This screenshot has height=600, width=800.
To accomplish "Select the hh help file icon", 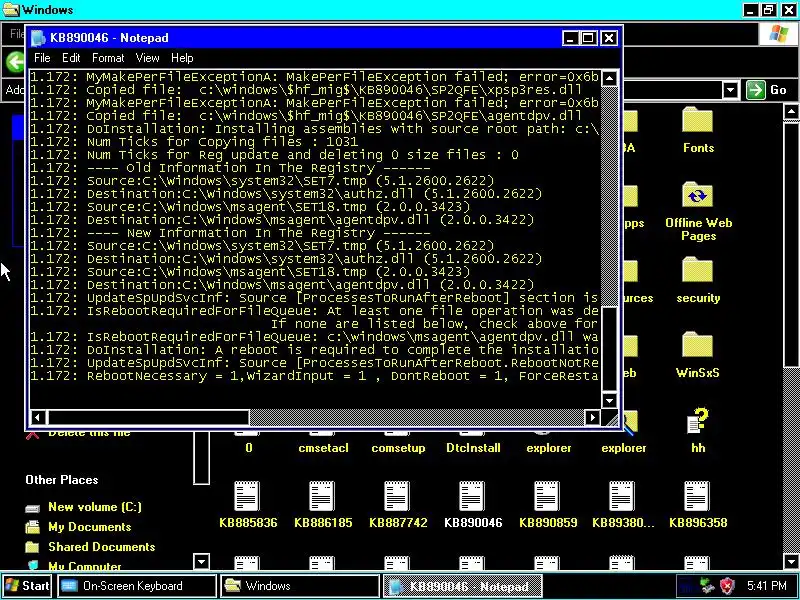I will [x=697, y=421].
